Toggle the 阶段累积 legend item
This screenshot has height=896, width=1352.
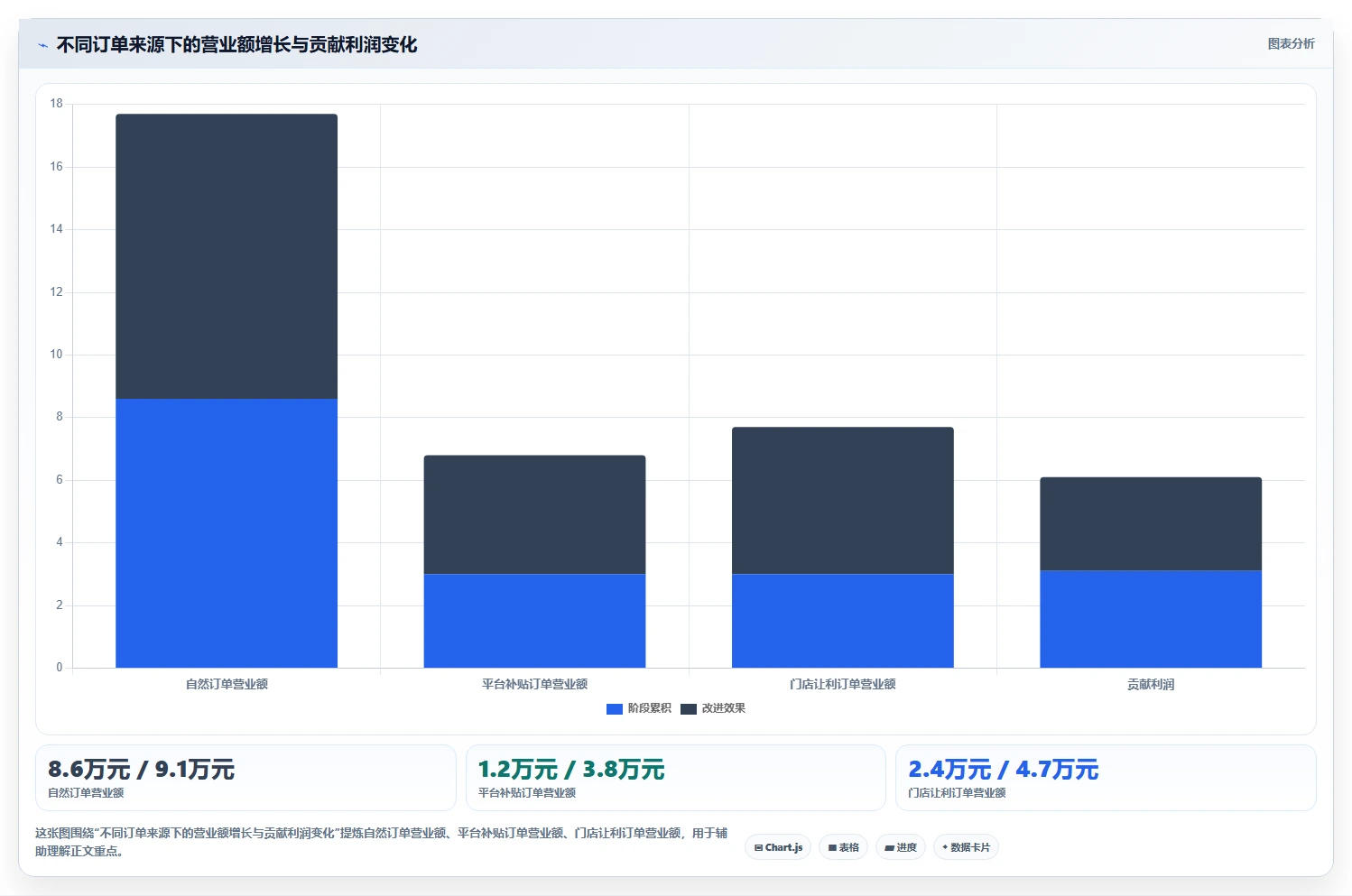(639, 708)
